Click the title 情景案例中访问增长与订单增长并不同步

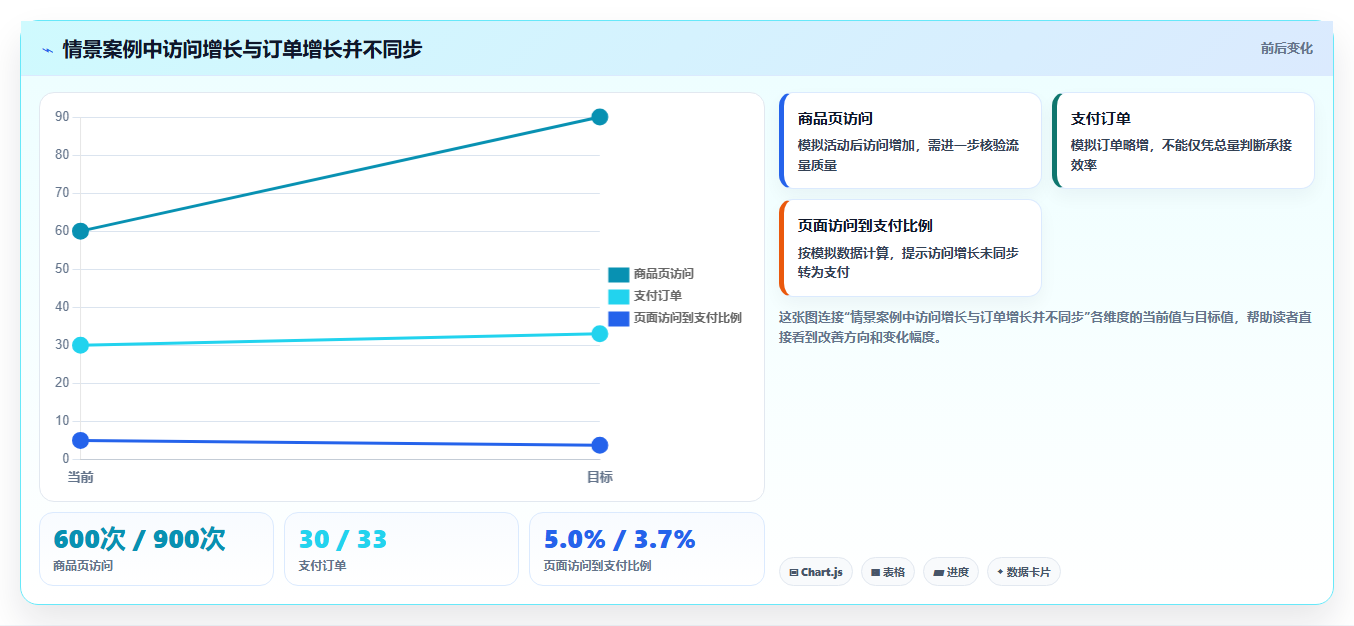pyautogui.click(x=242, y=49)
